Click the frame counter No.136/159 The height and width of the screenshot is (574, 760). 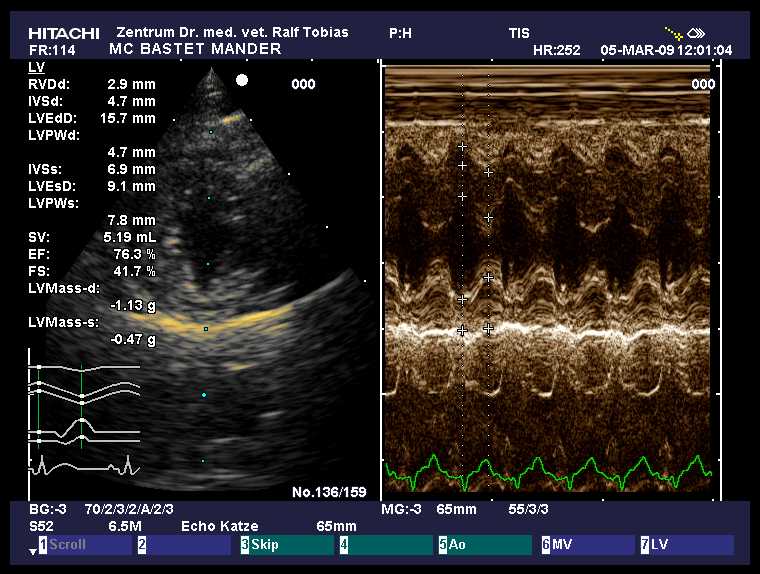click(327, 492)
